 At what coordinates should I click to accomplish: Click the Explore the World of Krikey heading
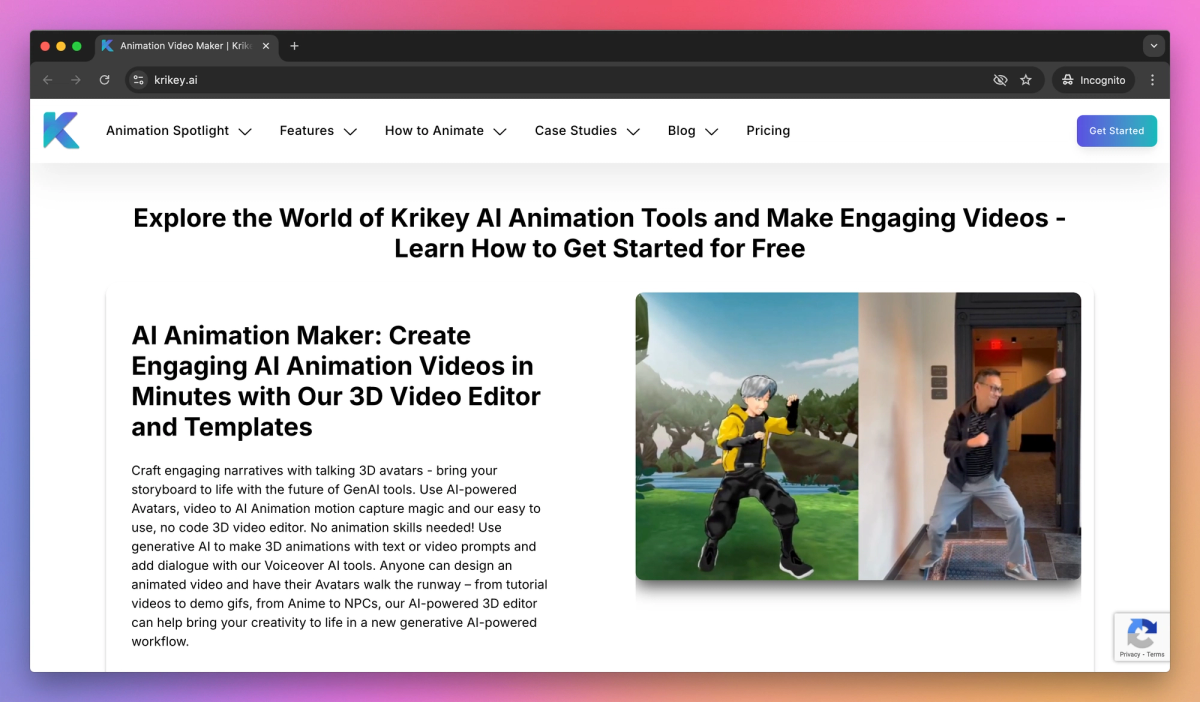click(600, 233)
